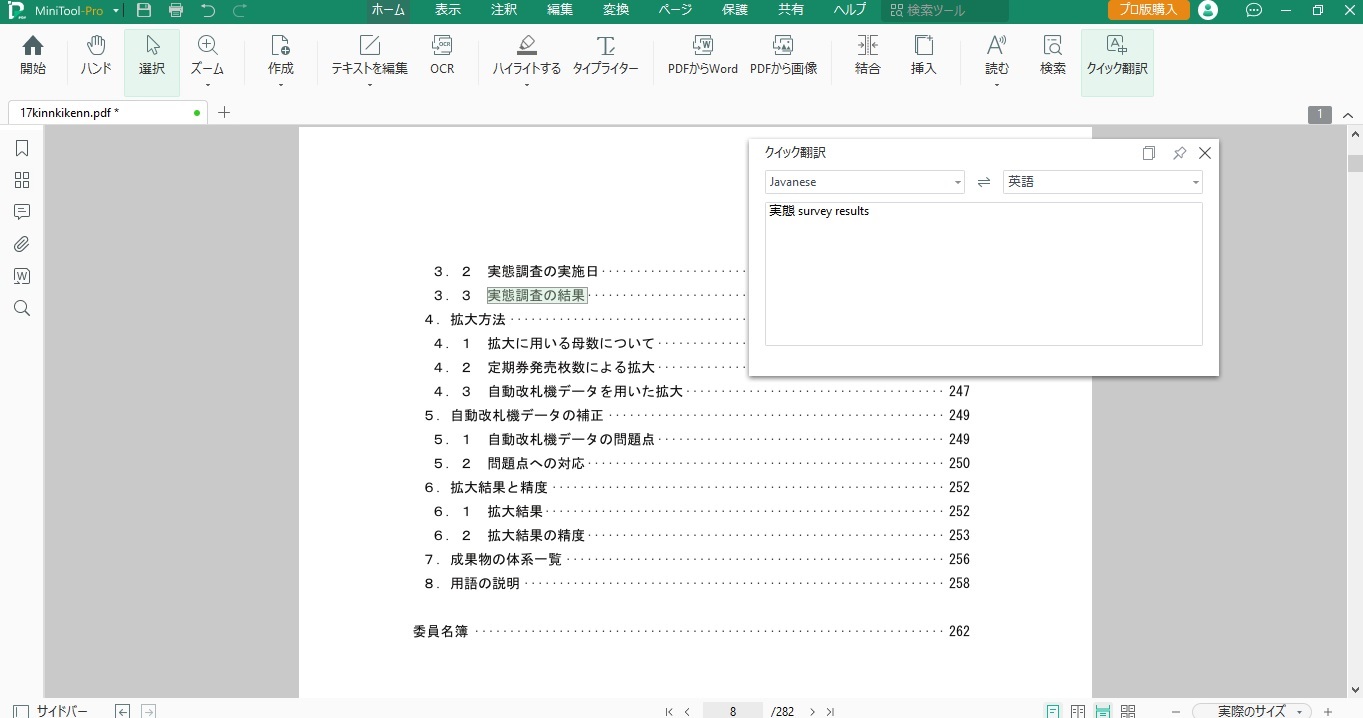Image resolution: width=1363 pixels, height=718 pixels.
Task: Switch to the 注釈 ribbon tab
Action: point(504,10)
